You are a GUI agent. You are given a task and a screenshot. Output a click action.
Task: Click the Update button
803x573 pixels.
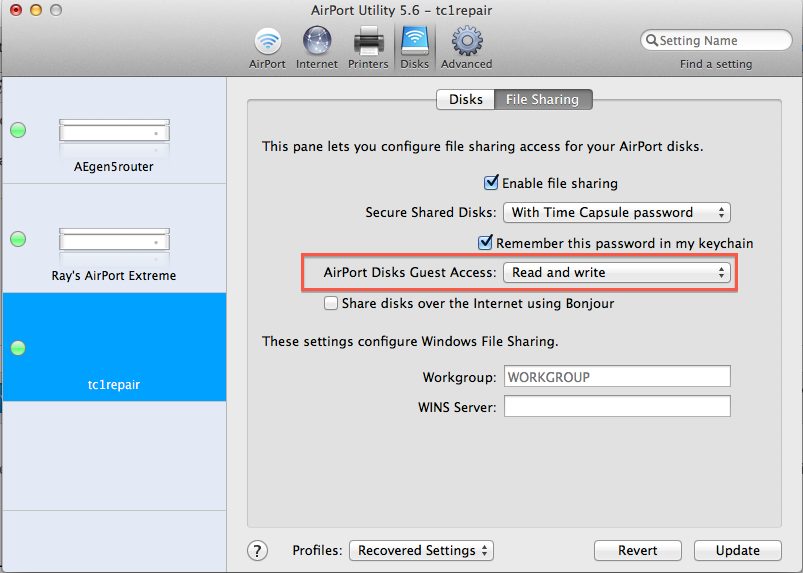pyautogui.click(x=737, y=550)
